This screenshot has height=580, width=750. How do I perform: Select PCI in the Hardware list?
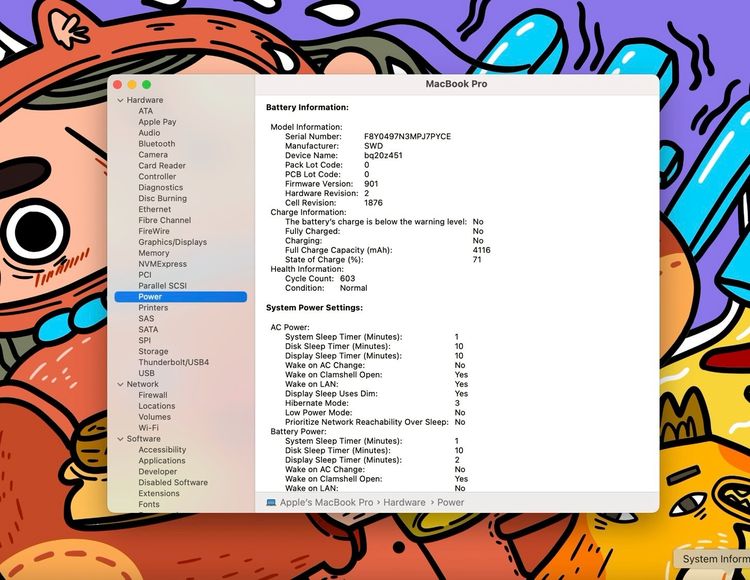point(145,275)
